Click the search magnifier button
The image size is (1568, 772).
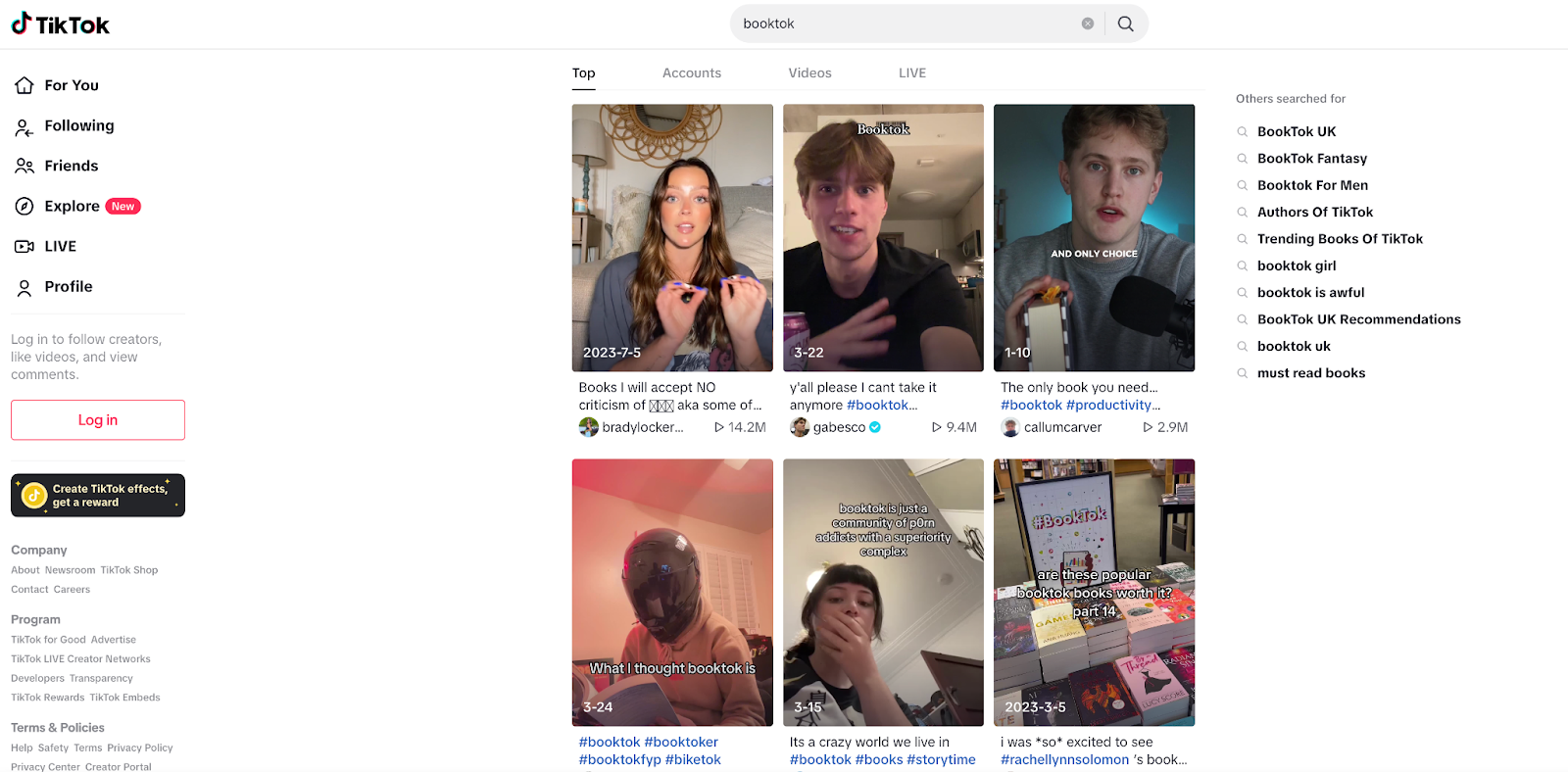click(x=1126, y=24)
